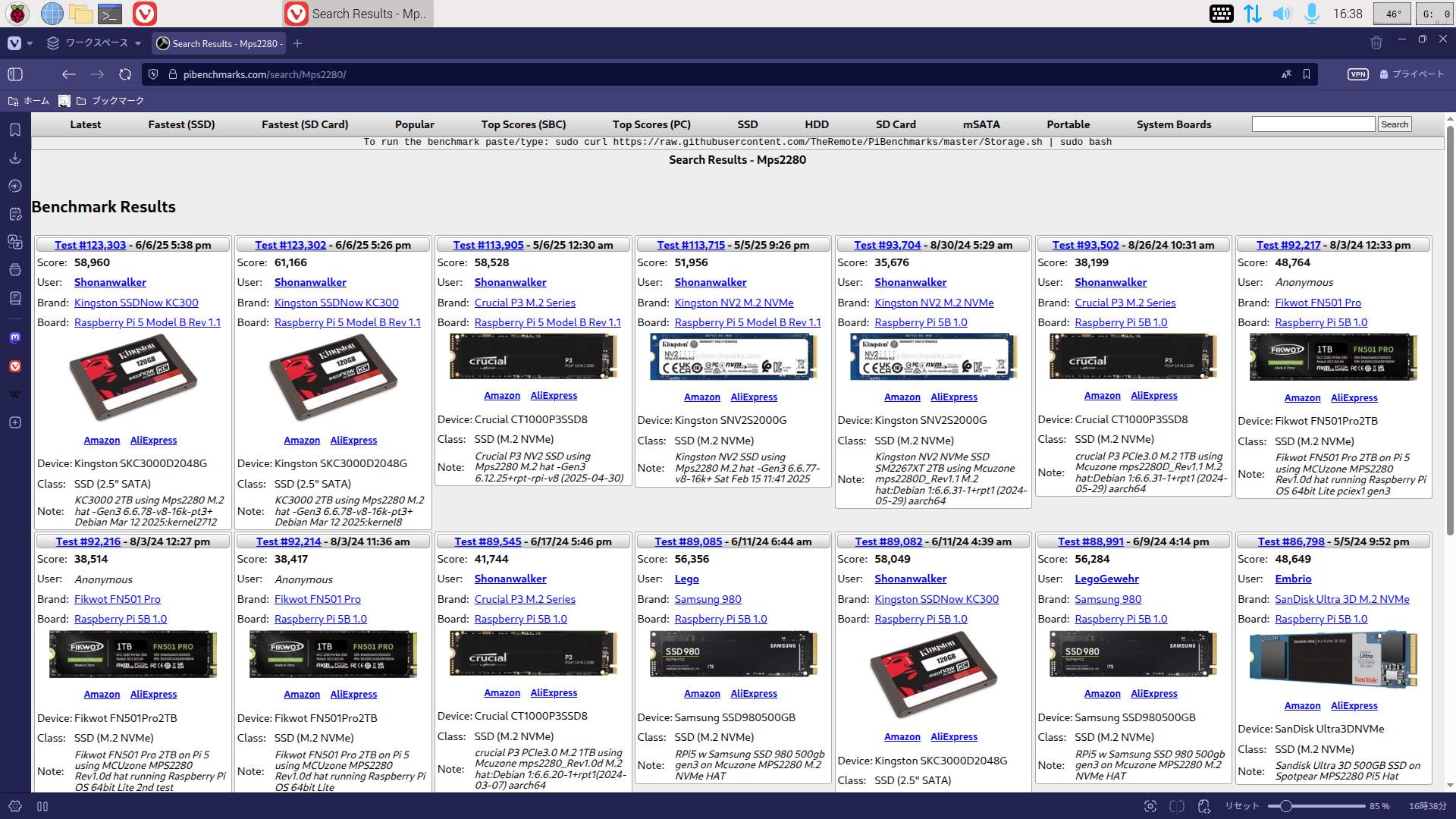This screenshot has width=1456, height=819.
Task: Open the Wikipedia web panel
Action: pos(15,394)
